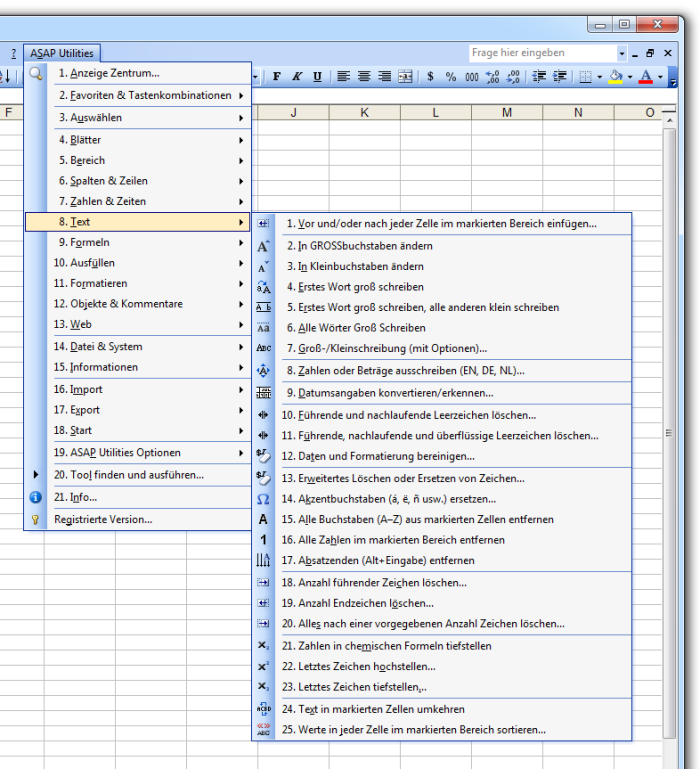The width and height of the screenshot is (700, 769).
Task: Open the Frage hier eingeben dropdown arrow
Action: coord(622,53)
